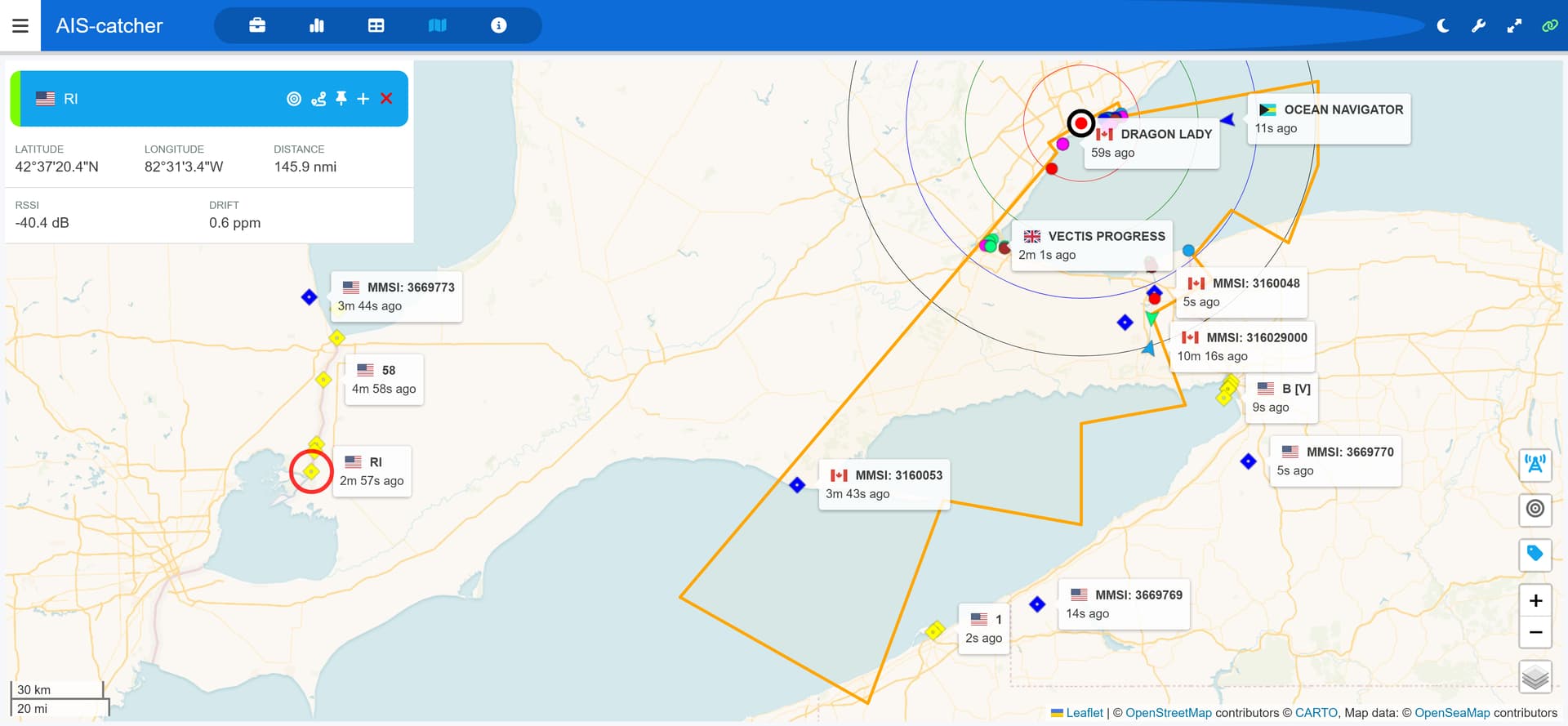Show RI vessel track icon

tap(318, 99)
